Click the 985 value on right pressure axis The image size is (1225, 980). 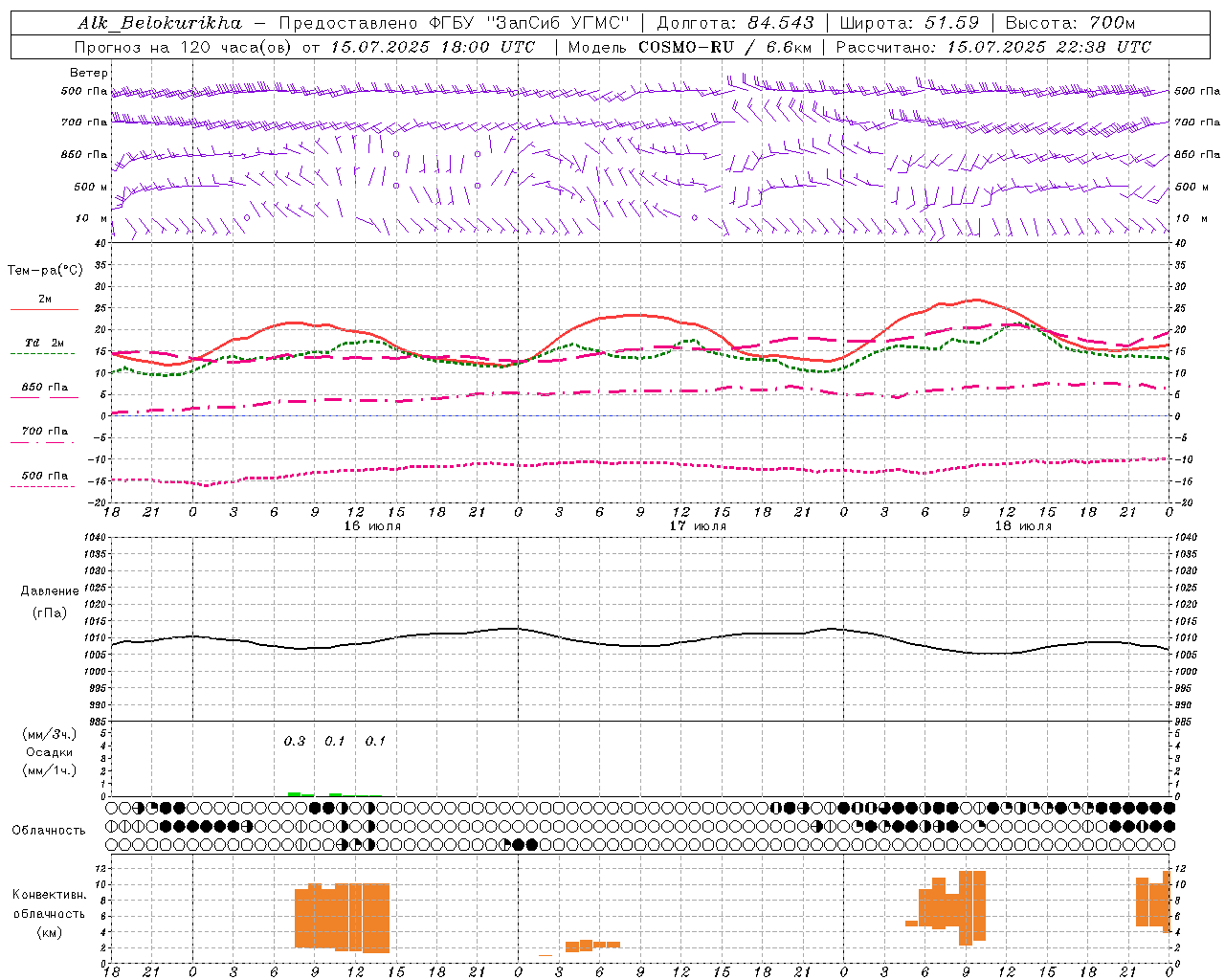(x=1185, y=722)
